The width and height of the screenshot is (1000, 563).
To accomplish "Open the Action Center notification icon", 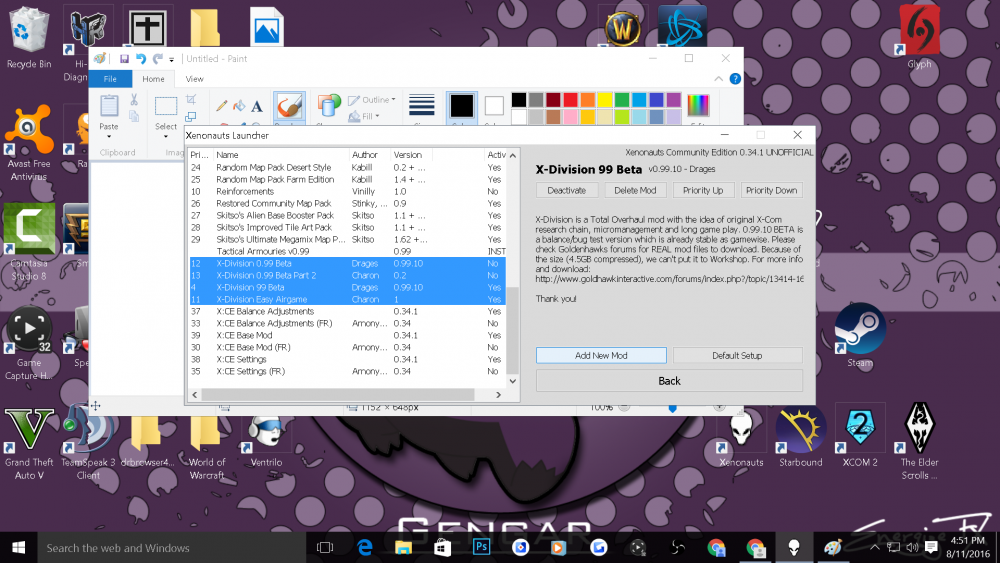I will (931, 547).
